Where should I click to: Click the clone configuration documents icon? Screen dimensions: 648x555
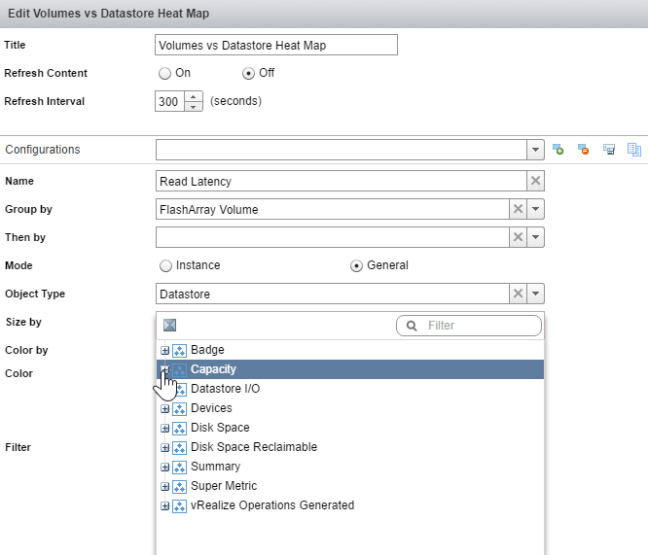[633, 150]
